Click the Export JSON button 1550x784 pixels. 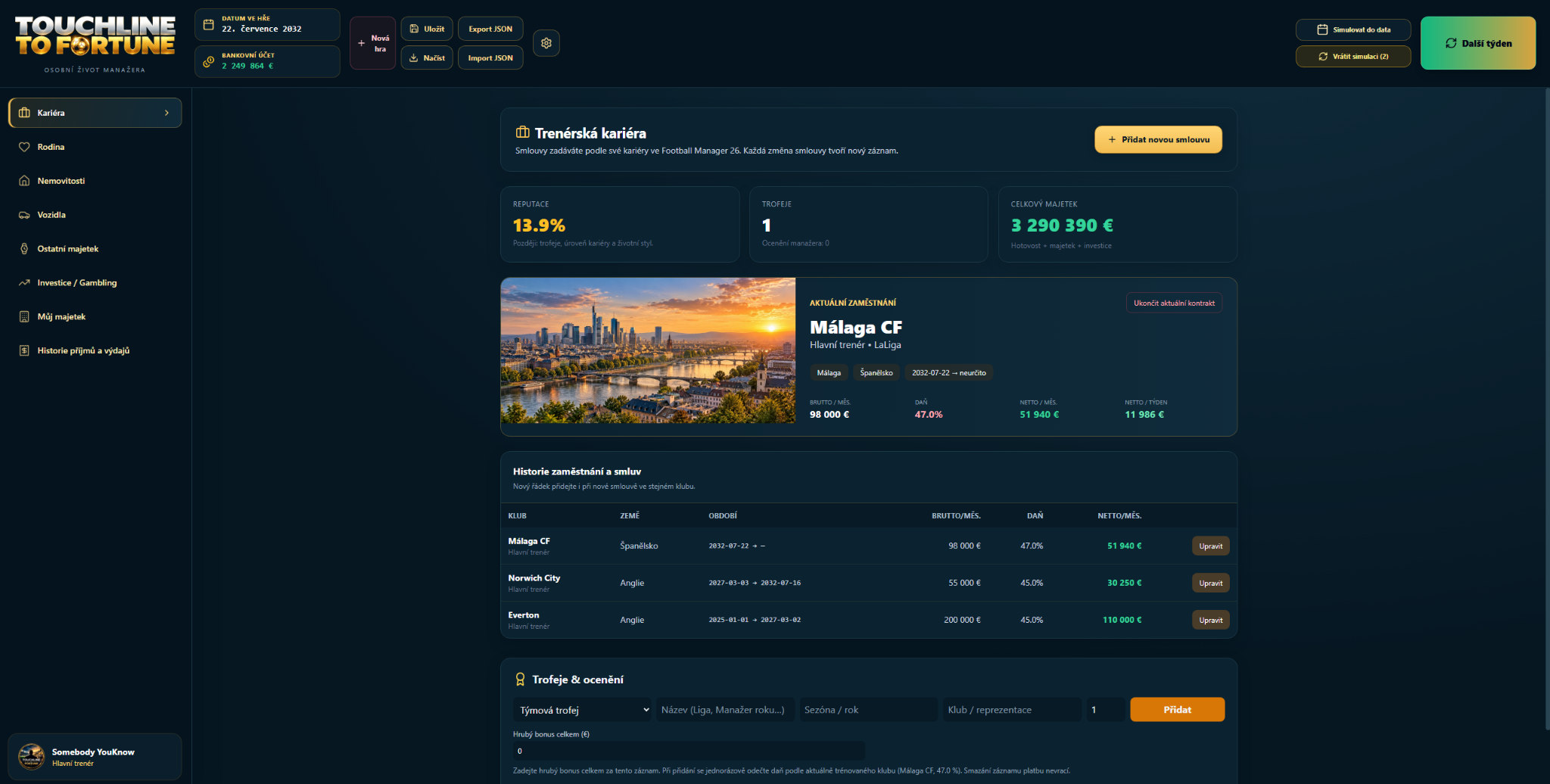tap(490, 29)
